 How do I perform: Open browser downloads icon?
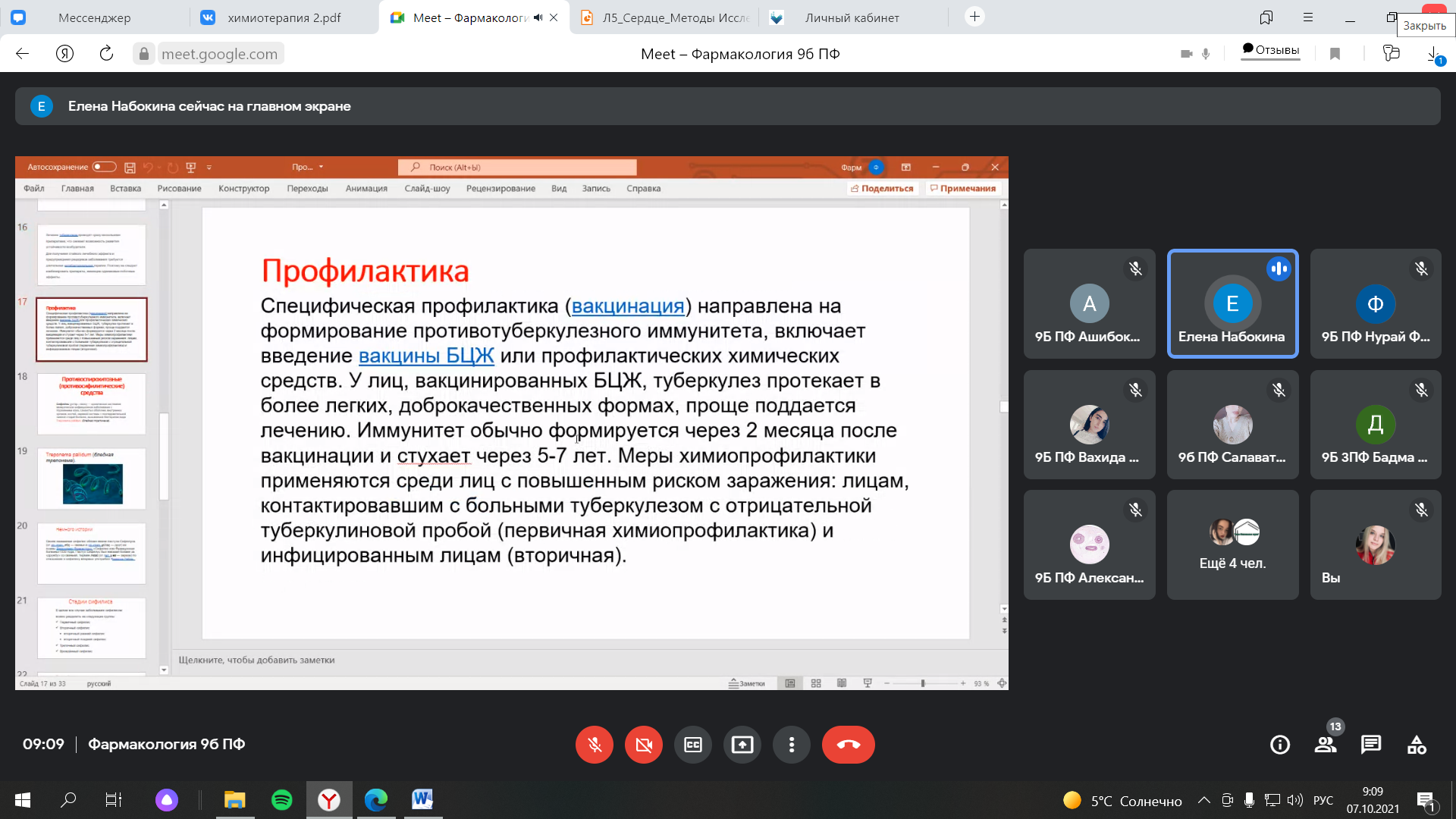click(x=1433, y=54)
